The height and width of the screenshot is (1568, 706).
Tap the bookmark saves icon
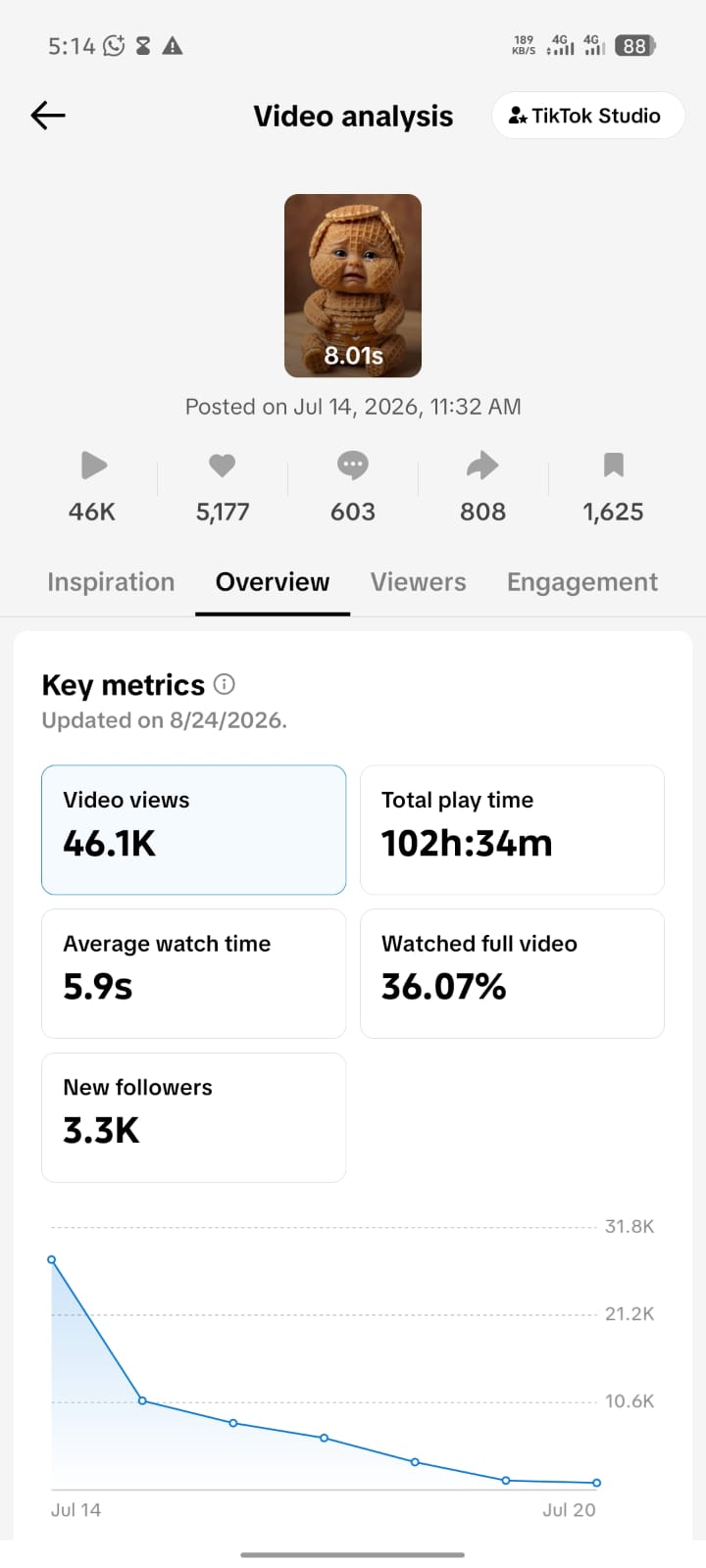[614, 465]
